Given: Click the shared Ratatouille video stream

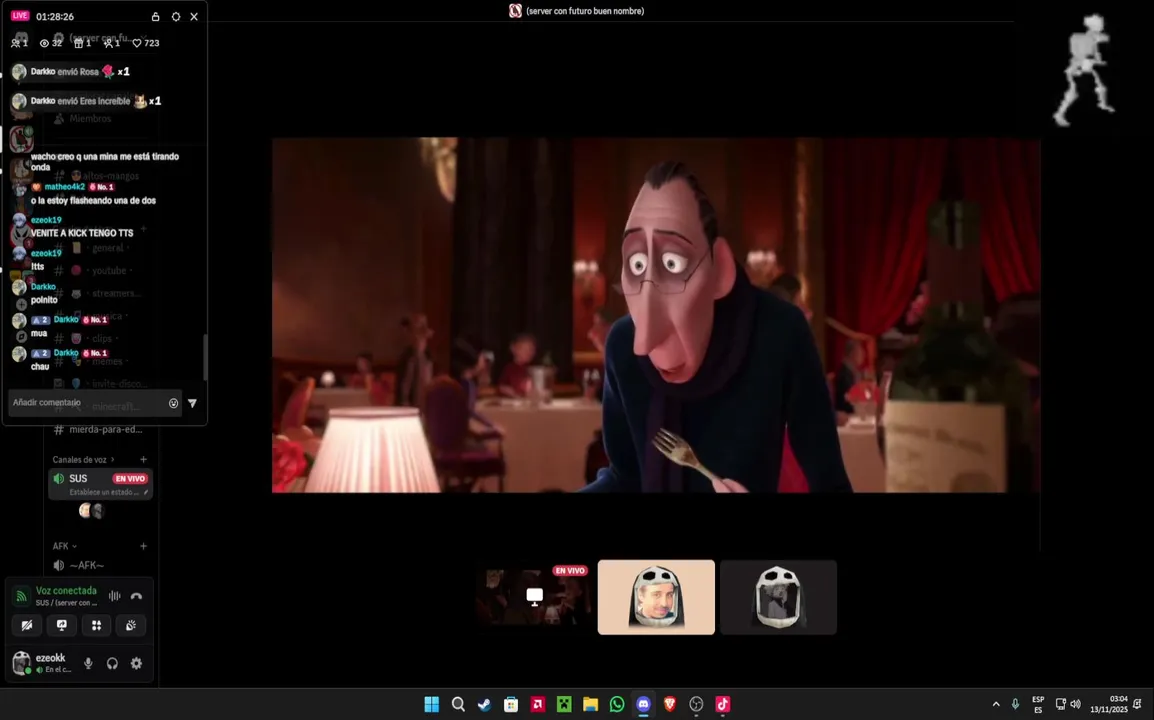Looking at the screenshot, I should pos(656,315).
